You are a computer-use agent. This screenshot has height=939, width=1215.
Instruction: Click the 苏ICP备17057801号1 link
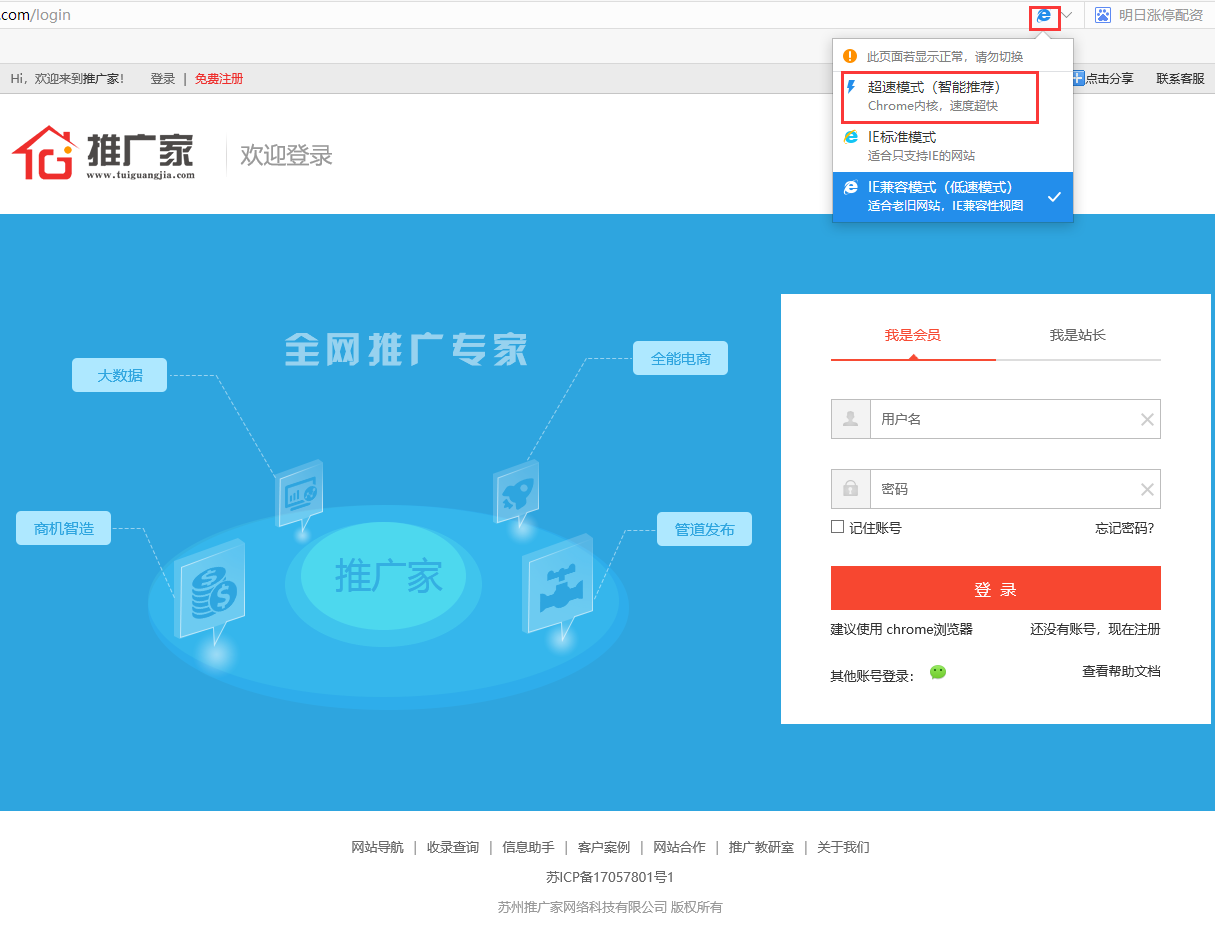pos(610,877)
